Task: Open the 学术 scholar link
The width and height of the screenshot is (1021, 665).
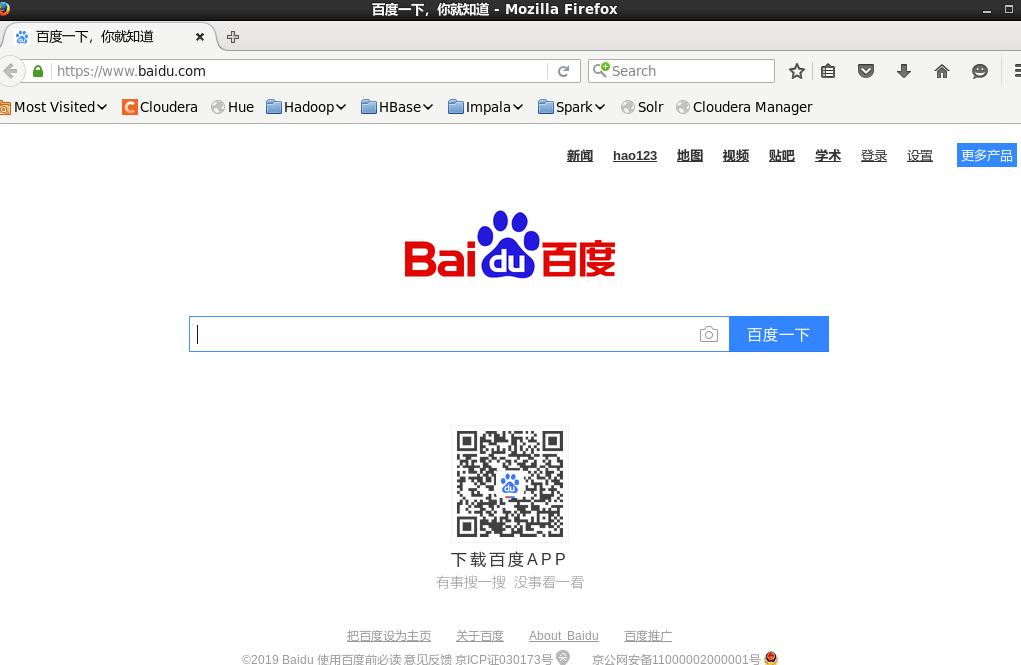Action: pos(828,156)
